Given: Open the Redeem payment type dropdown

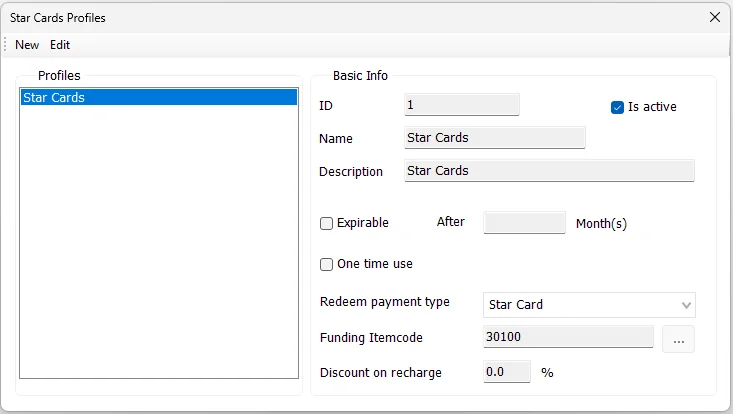Looking at the screenshot, I should click(x=589, y=305).
